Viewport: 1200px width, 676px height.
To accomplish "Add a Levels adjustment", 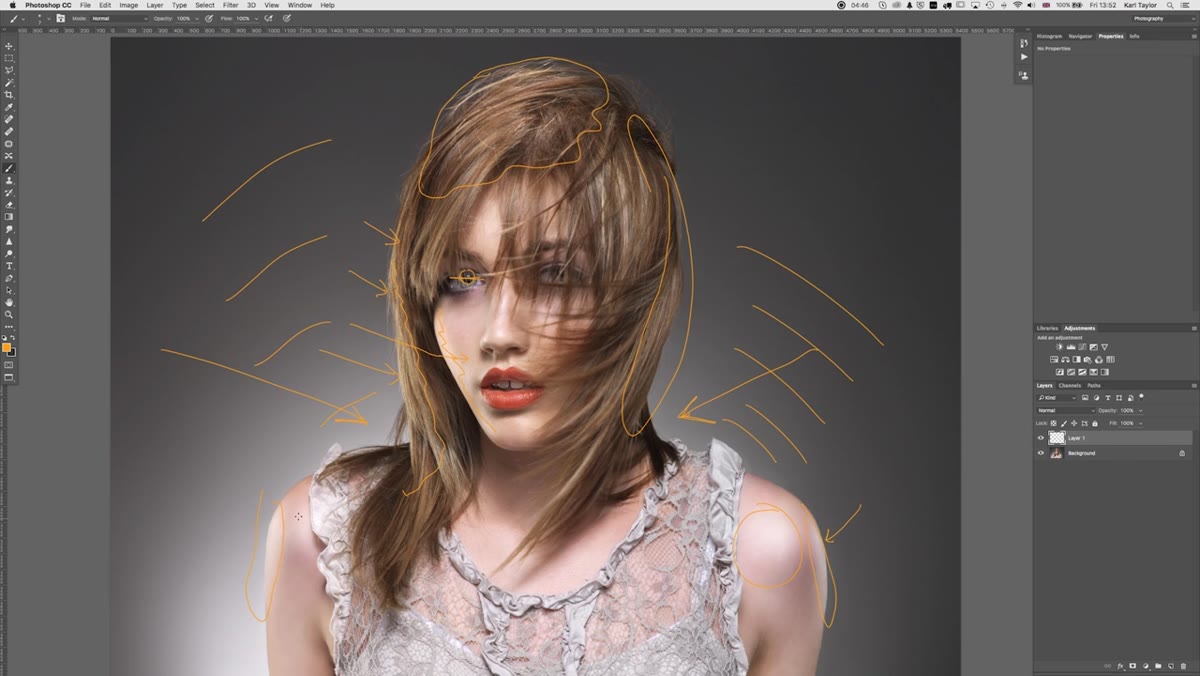I will pyautogui.click(x=1071, y=347).
